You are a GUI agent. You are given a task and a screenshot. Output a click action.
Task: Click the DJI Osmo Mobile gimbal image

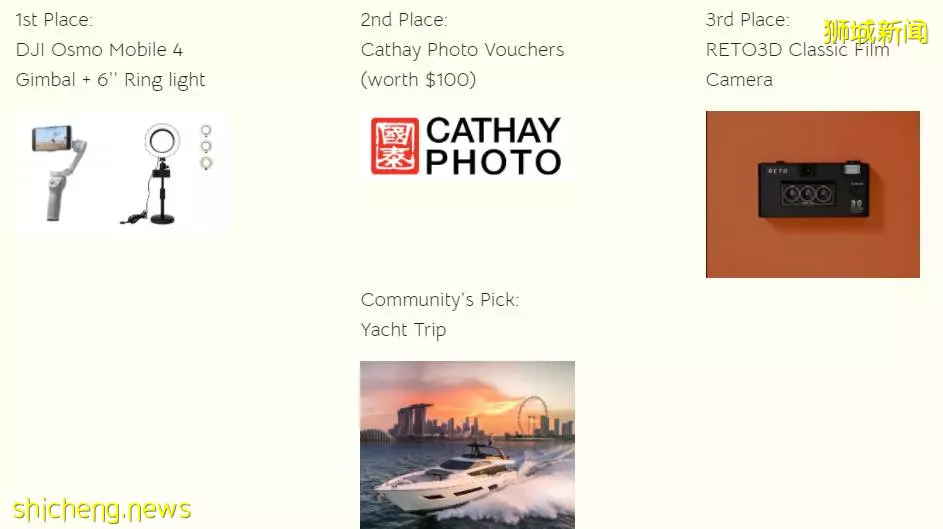coord(59,173)
